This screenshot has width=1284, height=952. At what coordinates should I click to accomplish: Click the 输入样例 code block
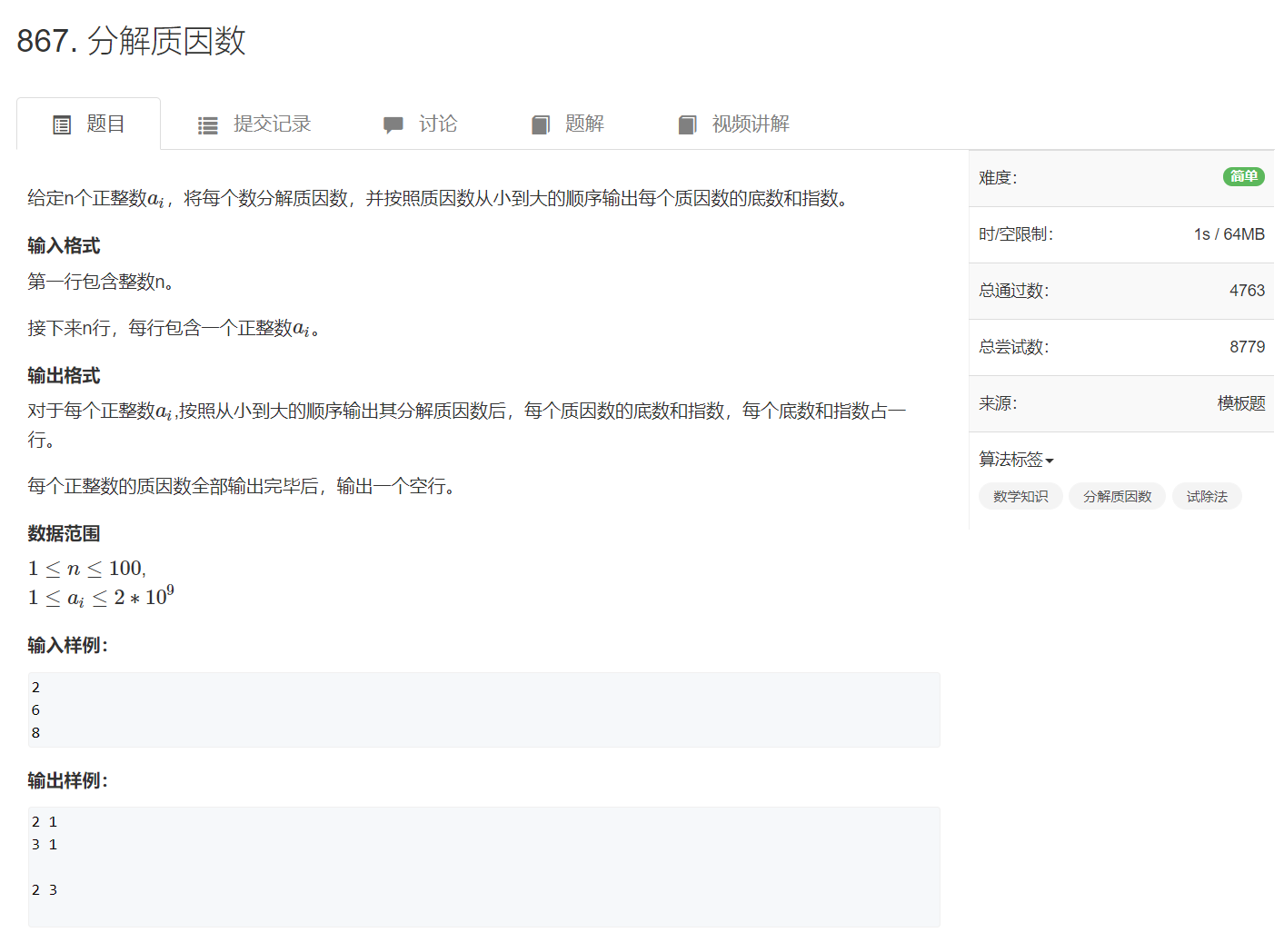pyautogui.click(x=484, y=710)
